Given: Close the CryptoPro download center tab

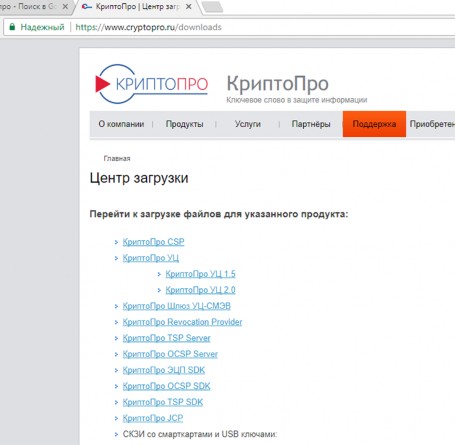Looking at the screenshot, I should coord(188,7).
